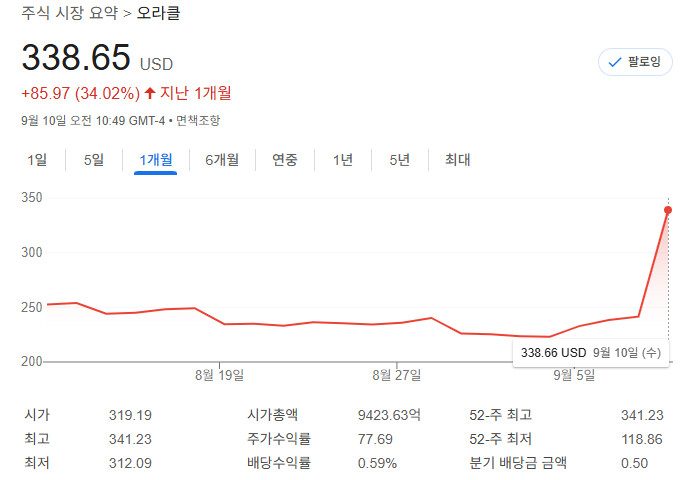Click the 52-주 최고 label
This screenshot has width=693, height=480.
click(x=500, y=415)
